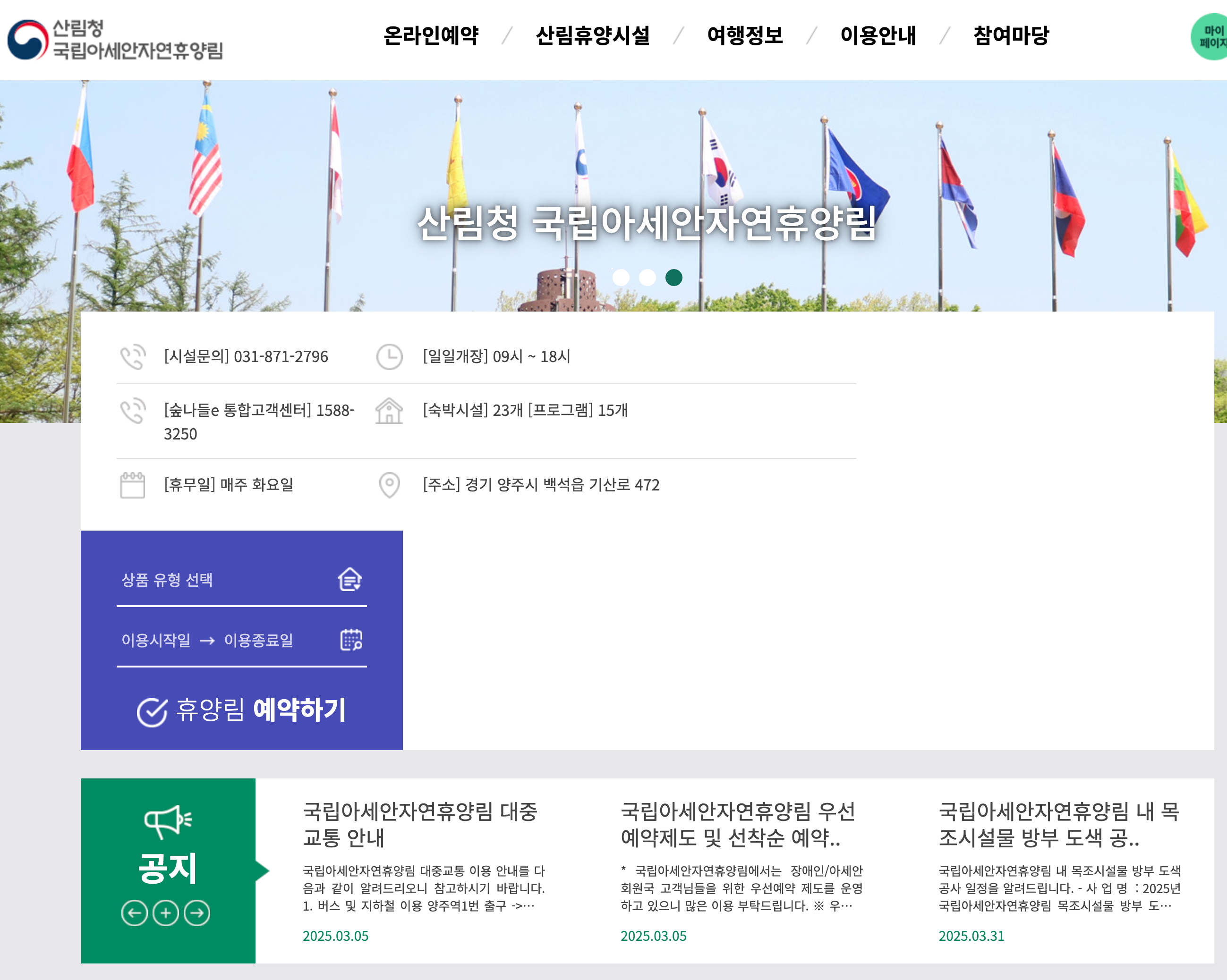Click the phone icon next to 시설문의

(x=134, y=357)
